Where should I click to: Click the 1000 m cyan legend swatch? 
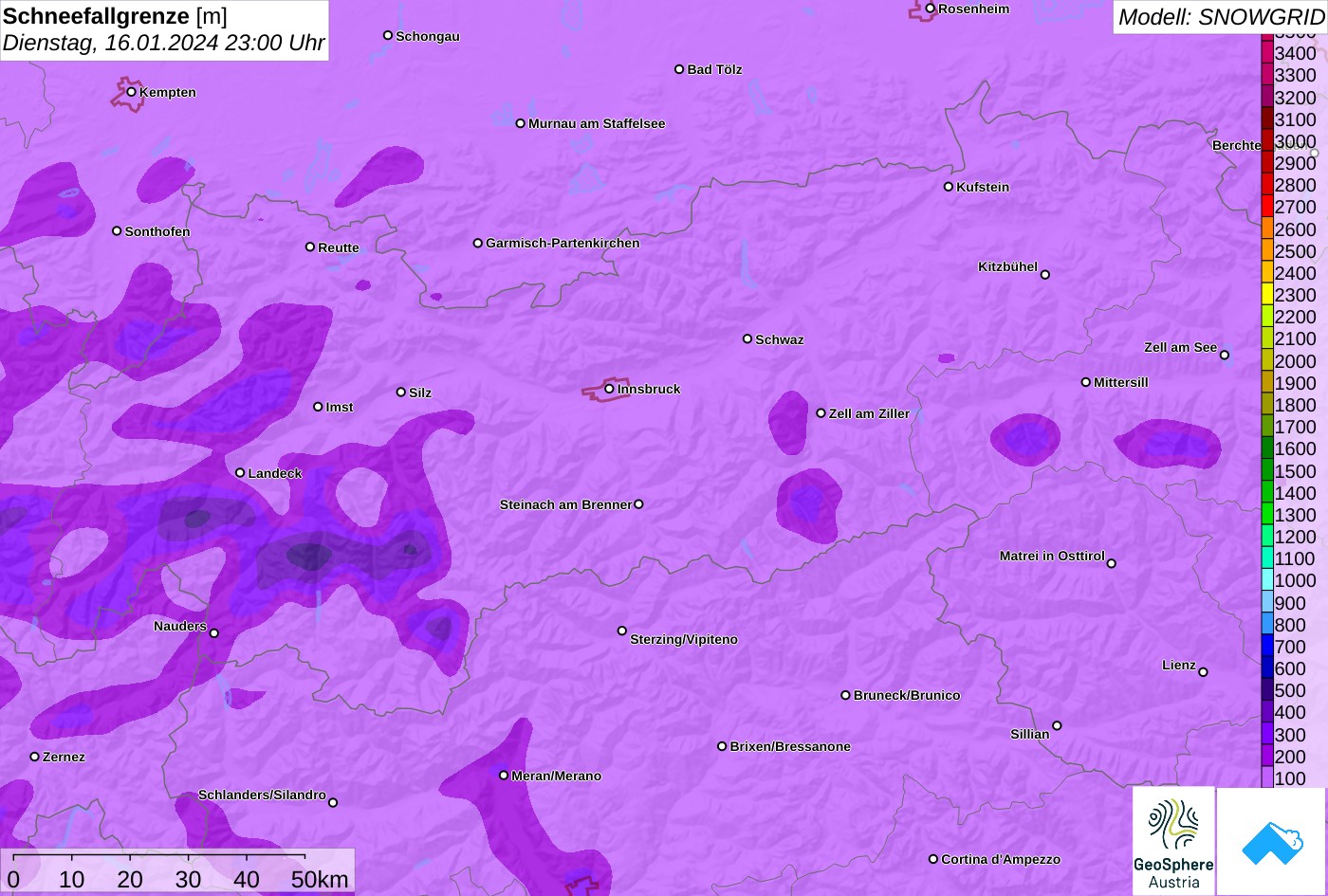tap(1267, 579)
